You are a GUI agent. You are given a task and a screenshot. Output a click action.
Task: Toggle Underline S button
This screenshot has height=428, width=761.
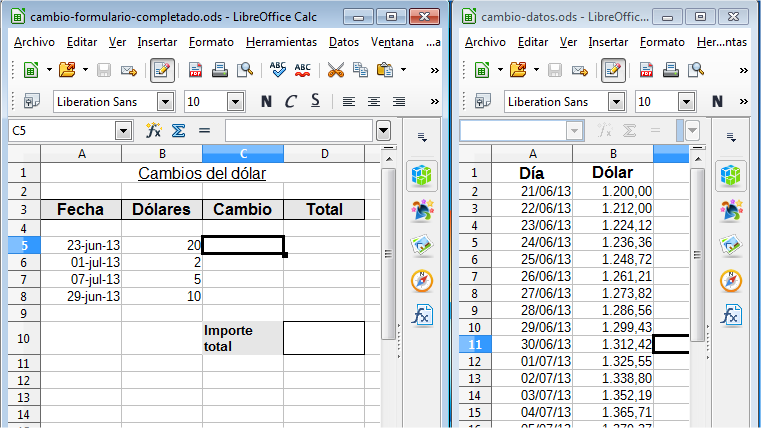click(x=315, y=101)
